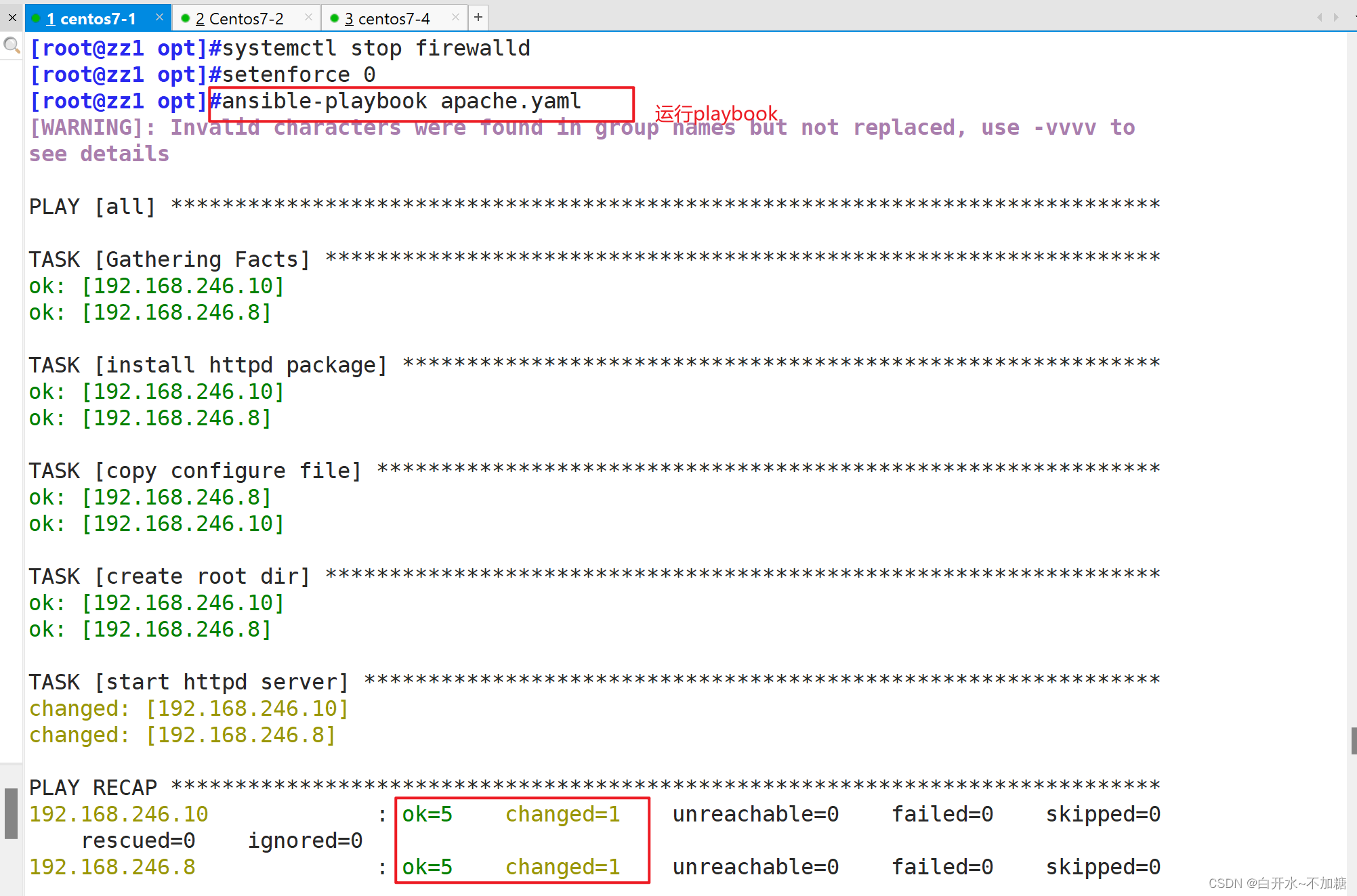Image resolution: width=1357 pixels, height=896 pixels.
Task: Close the centos7-4 session tab
Action: tap(455, 17)
